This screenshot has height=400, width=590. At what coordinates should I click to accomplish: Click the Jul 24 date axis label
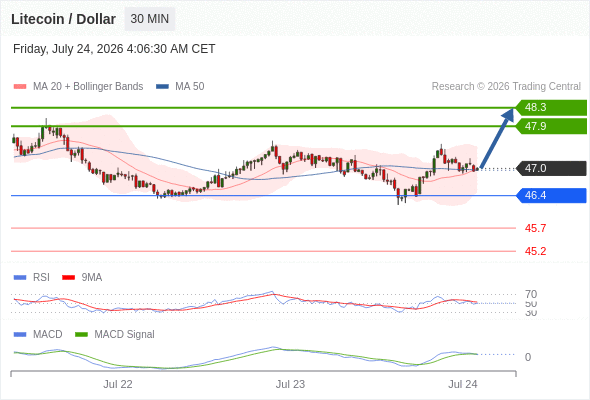click(x=462, y=384)
